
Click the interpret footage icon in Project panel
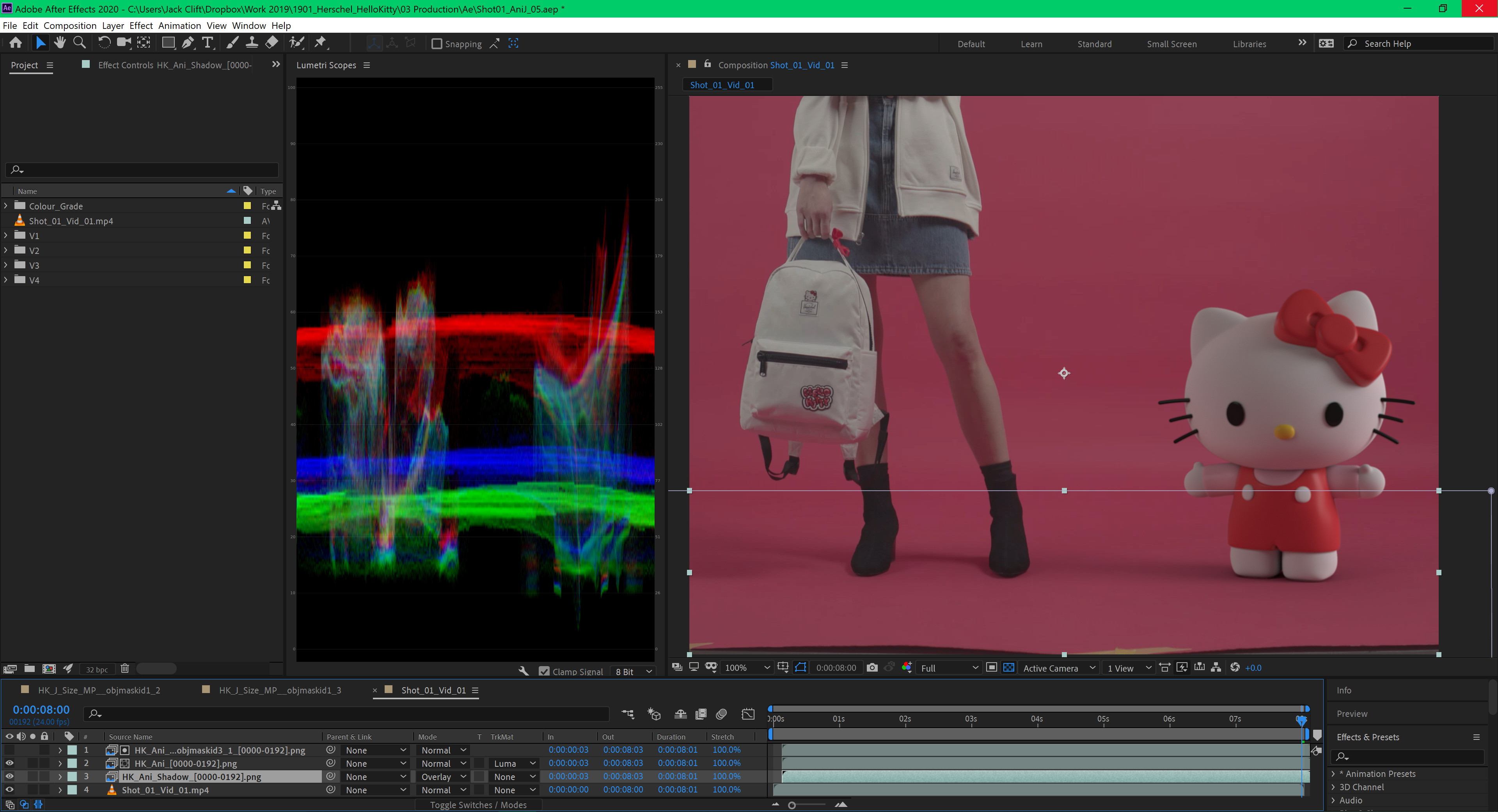[10, 668]
